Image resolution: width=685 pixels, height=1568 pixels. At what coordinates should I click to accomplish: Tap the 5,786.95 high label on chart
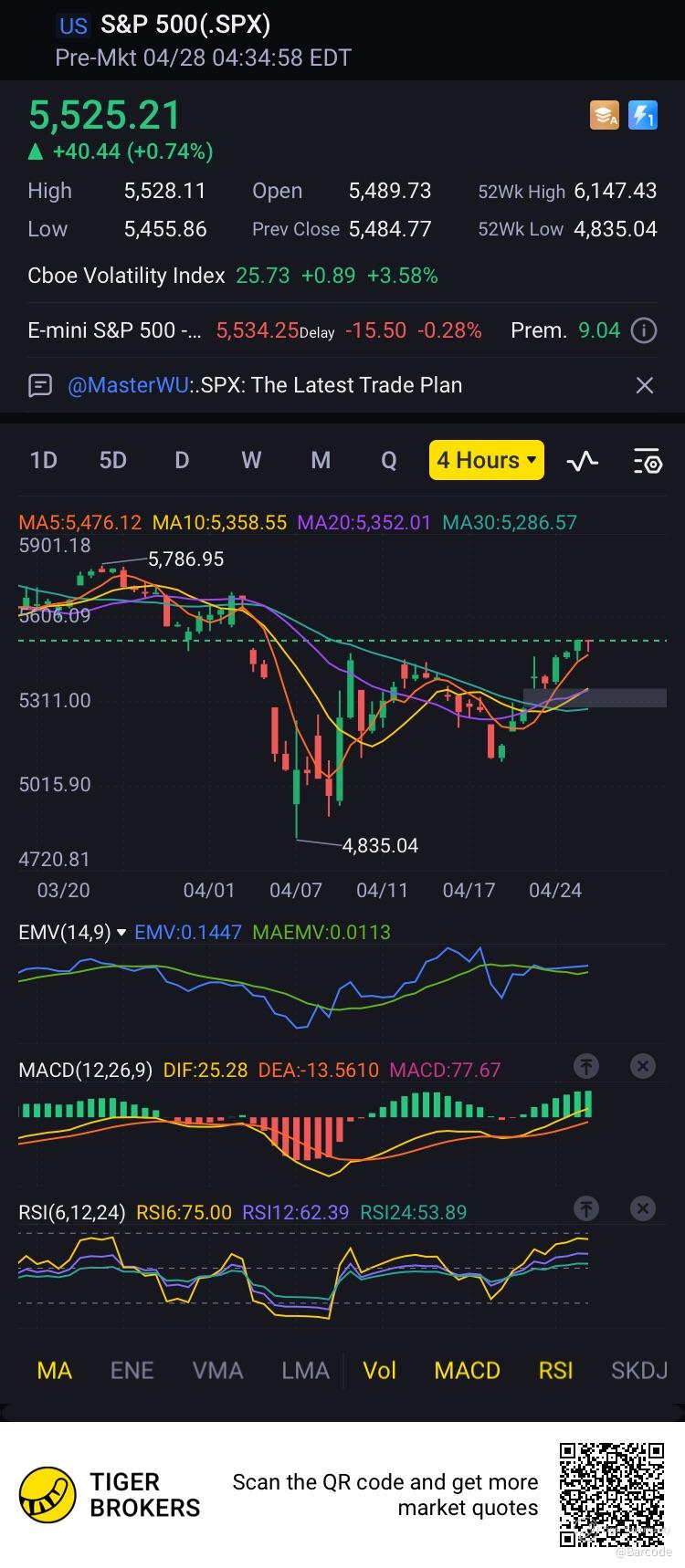(x=186, y=559)
